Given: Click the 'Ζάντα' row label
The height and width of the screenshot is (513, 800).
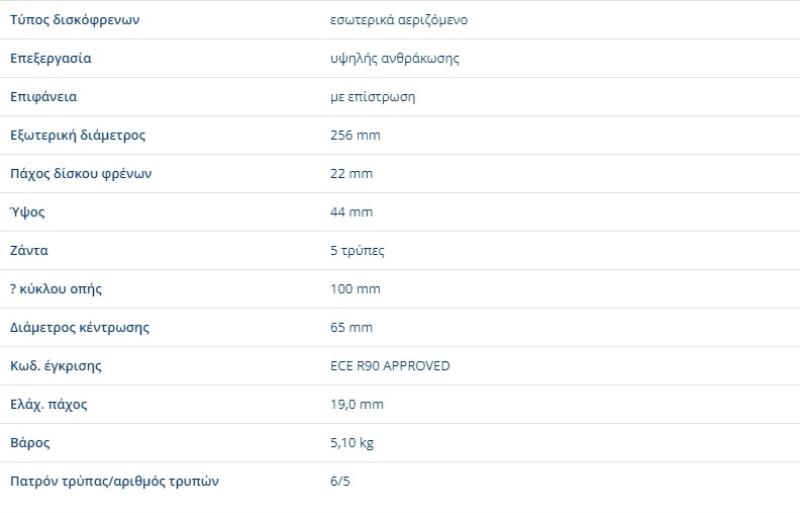Looking at the screenshot, I should [x=29, y=251].
